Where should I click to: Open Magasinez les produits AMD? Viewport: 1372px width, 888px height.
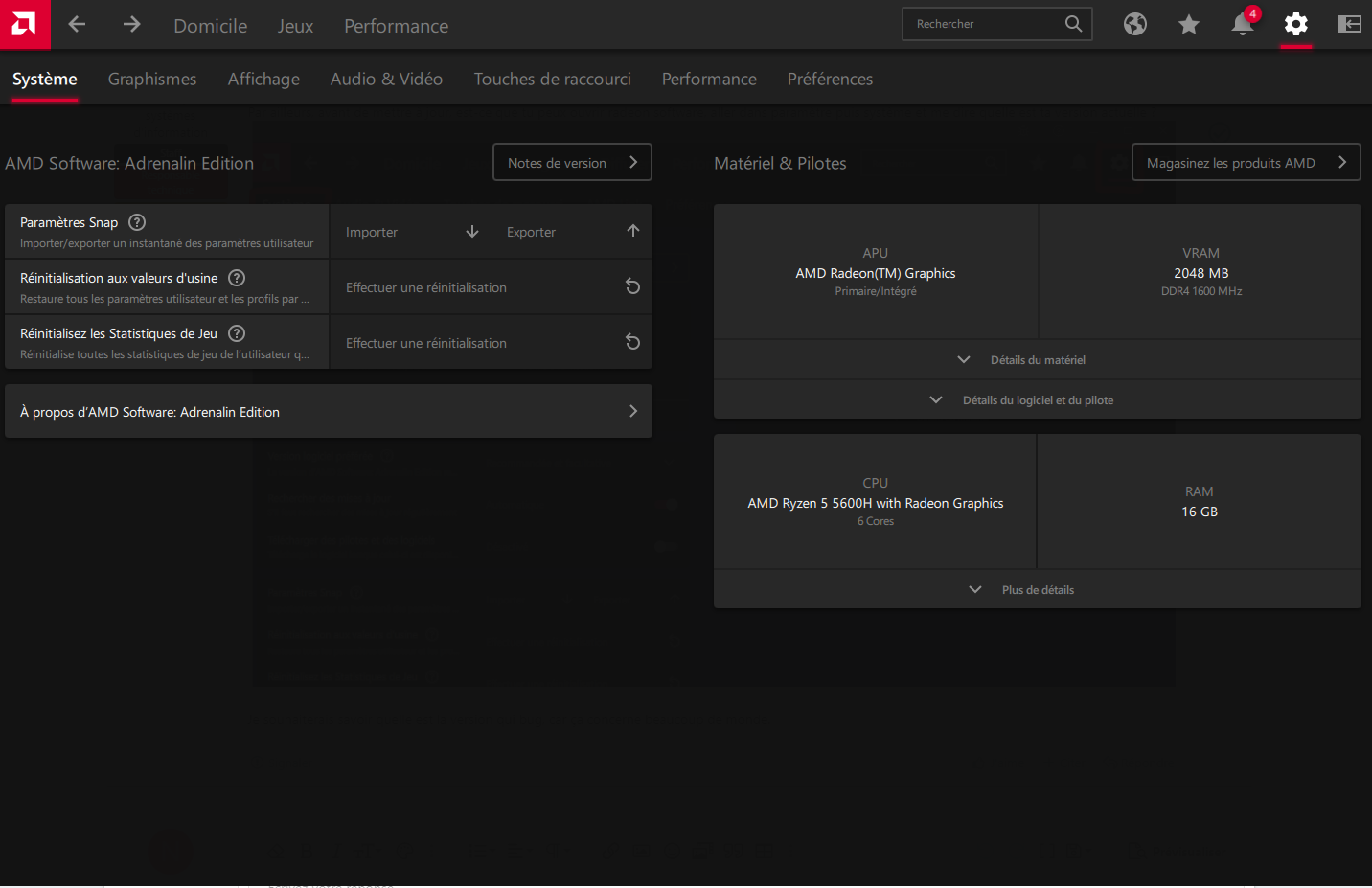click(1246, 162)
